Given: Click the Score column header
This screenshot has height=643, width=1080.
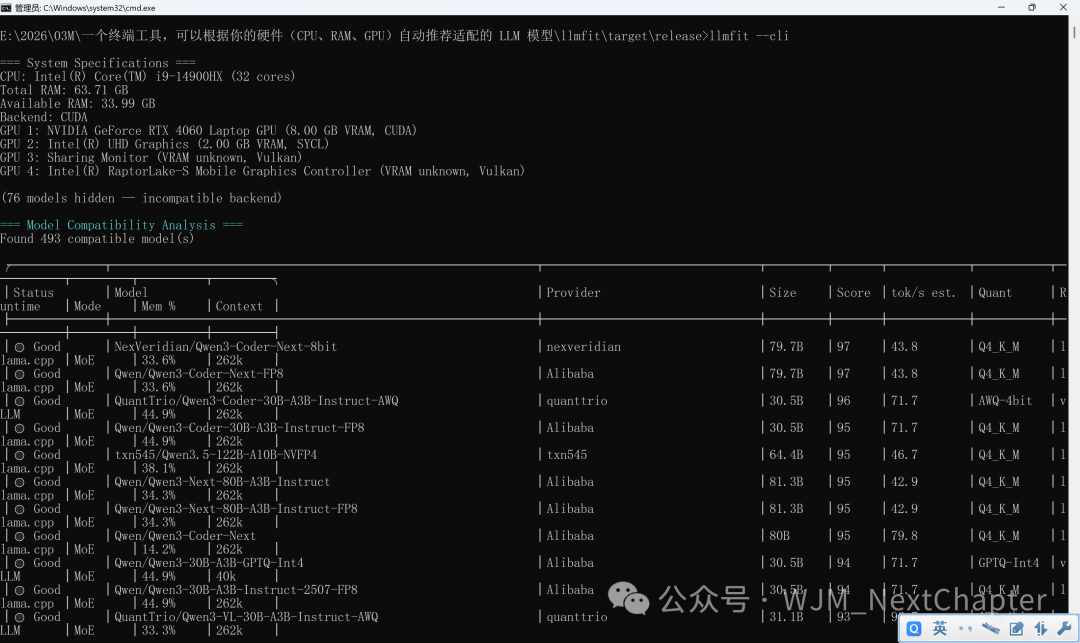Looking at the screenshot, I should click(x=852, y=292).
